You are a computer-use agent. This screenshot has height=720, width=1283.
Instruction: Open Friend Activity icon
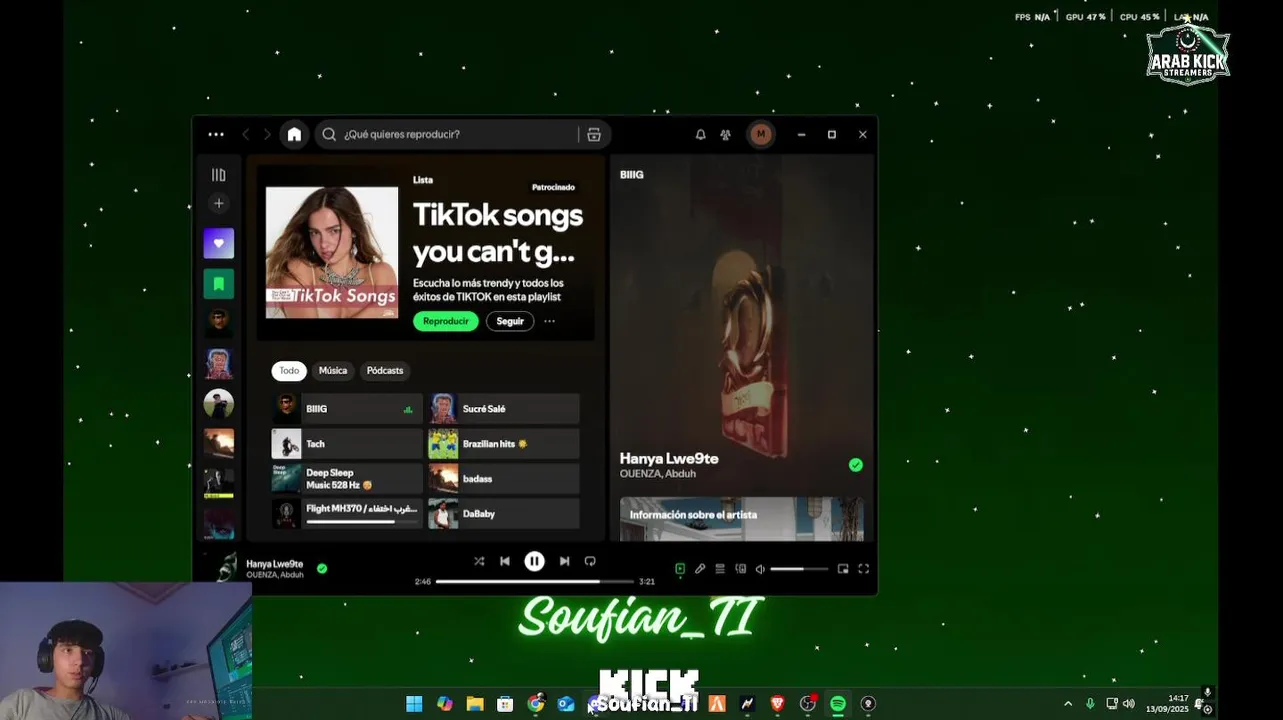(x=725, y=134)
